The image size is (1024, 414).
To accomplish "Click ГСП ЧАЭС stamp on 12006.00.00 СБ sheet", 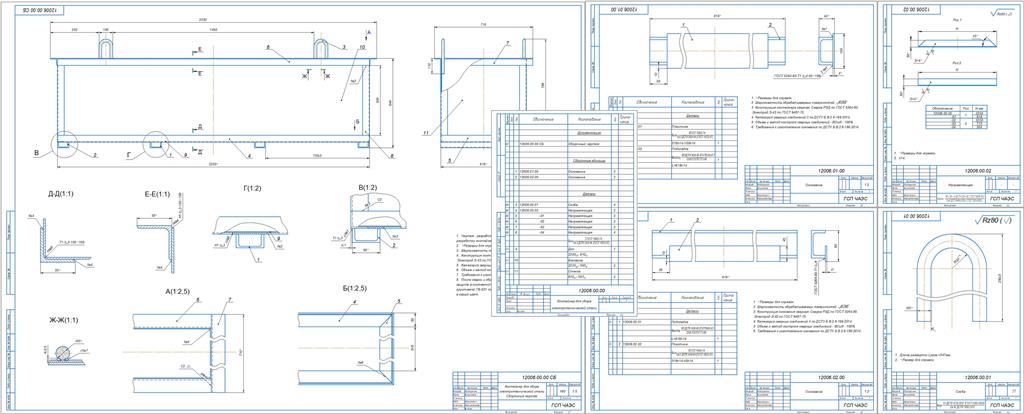I will (x=561, y=405).
